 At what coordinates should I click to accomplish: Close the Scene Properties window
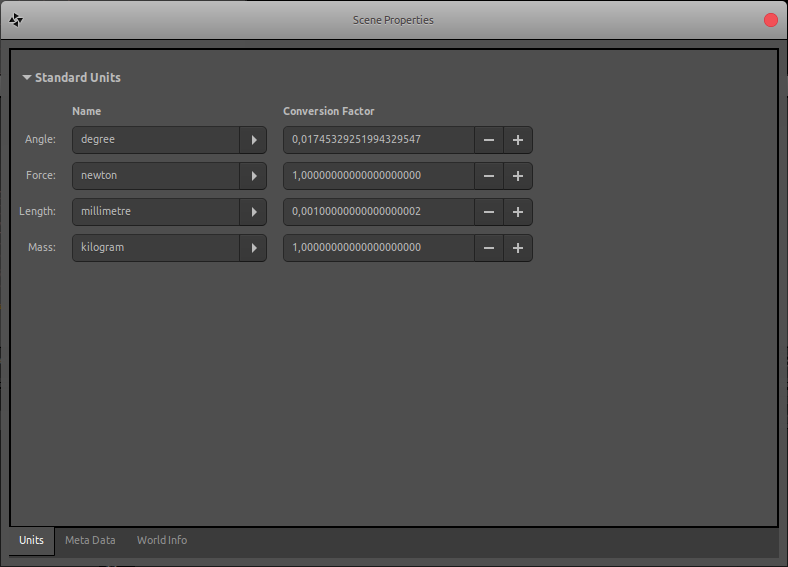770,20
